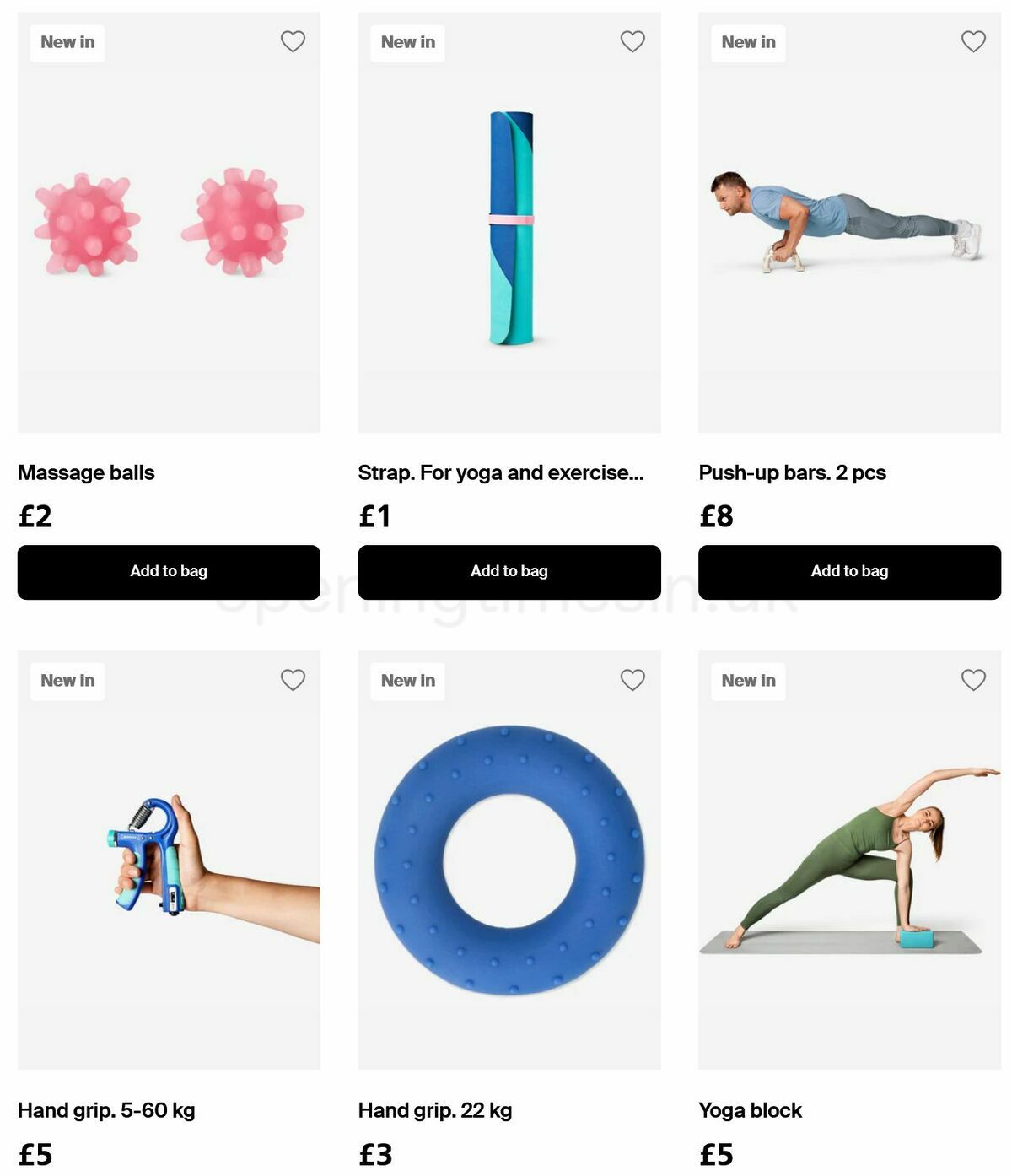Click heart icon on yoga strap product
Screen dimensions: 1012x1176
632,41
